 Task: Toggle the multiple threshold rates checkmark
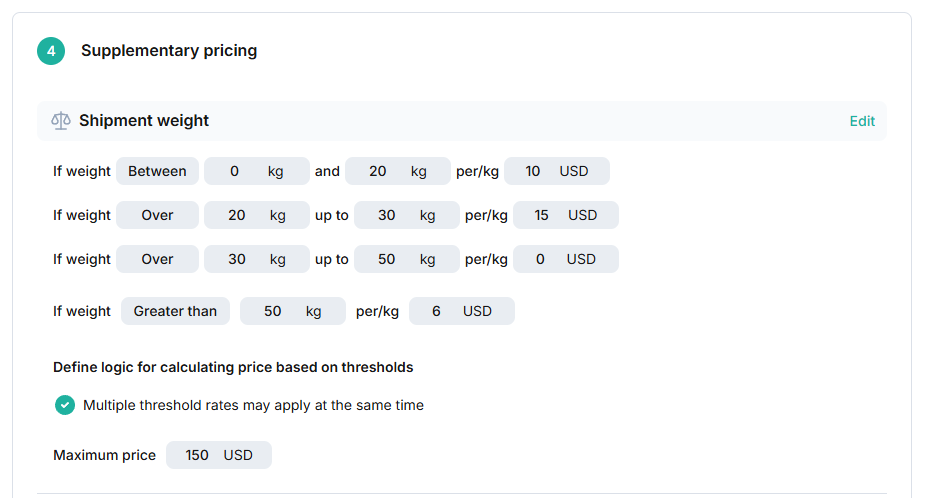click(65, 405)
